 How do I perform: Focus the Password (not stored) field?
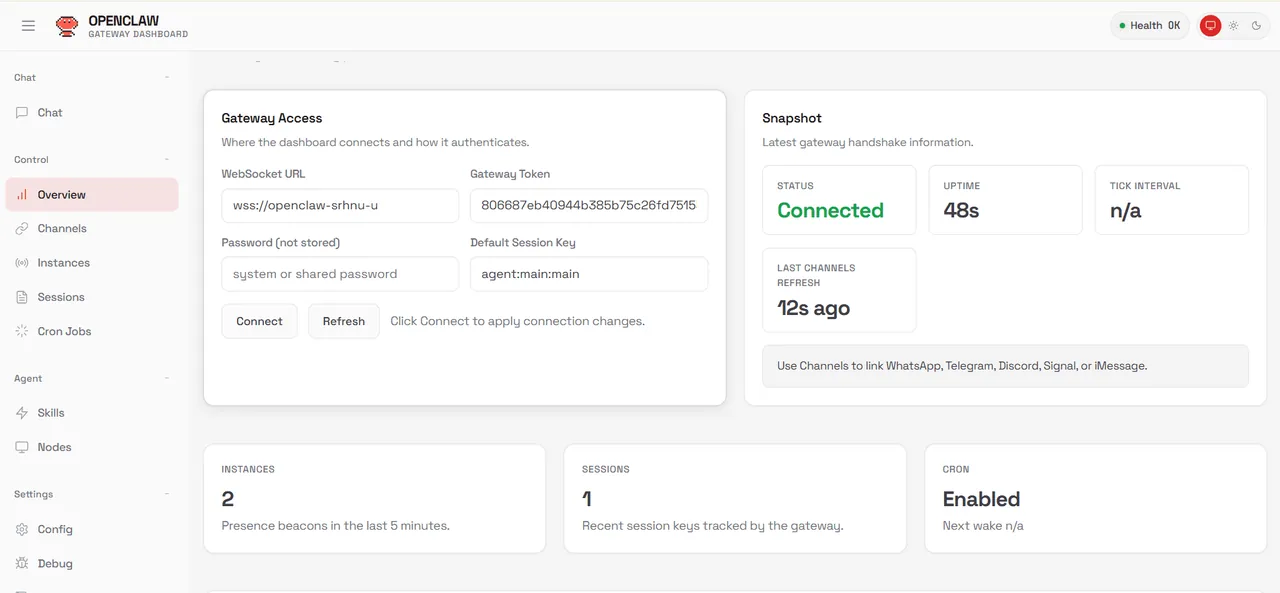(x=340, y=274)
